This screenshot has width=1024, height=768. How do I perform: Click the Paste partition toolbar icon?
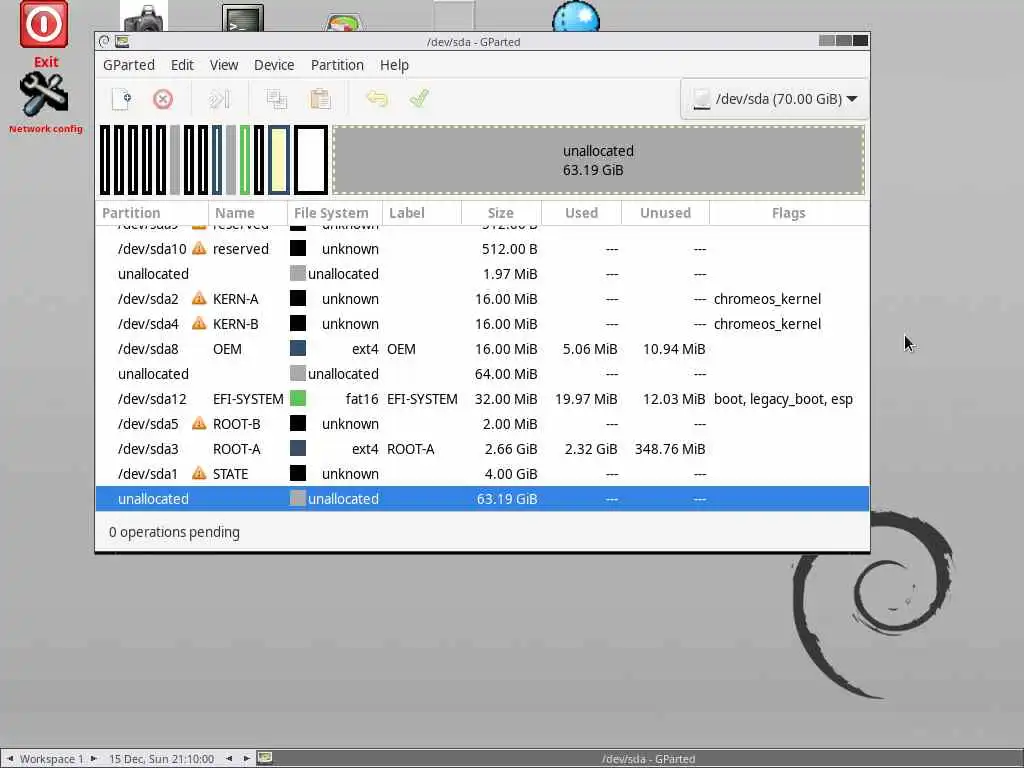(x=320, y=99)
